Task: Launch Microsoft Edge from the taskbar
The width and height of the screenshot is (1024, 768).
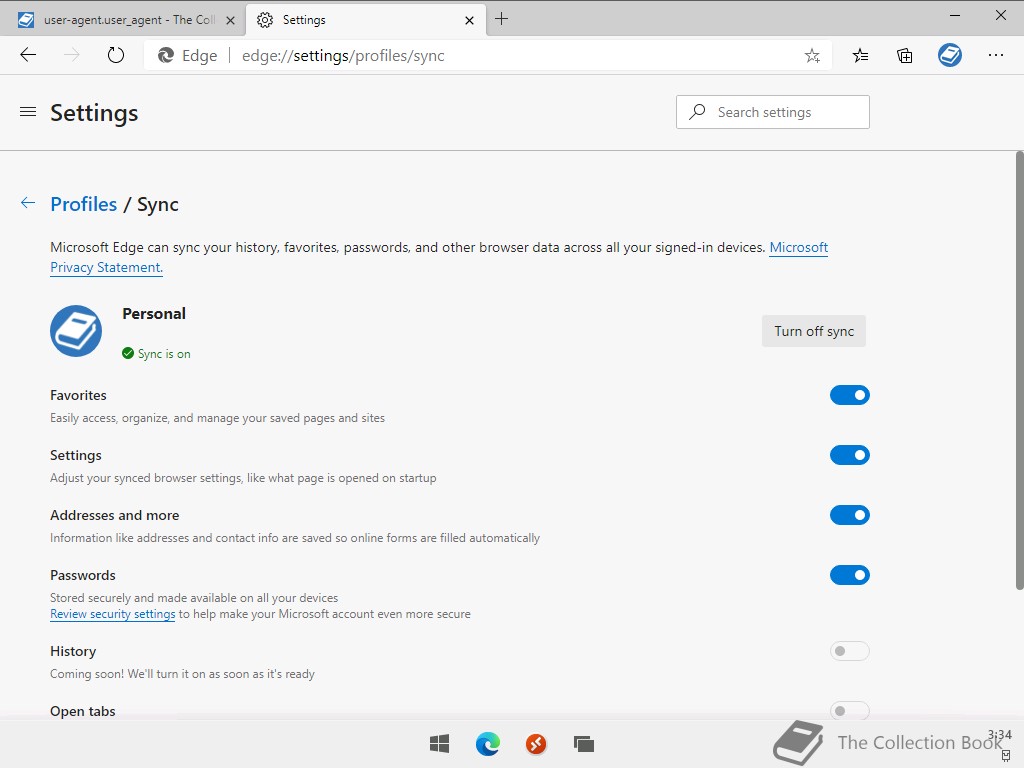Action: [x=488, y=743]
